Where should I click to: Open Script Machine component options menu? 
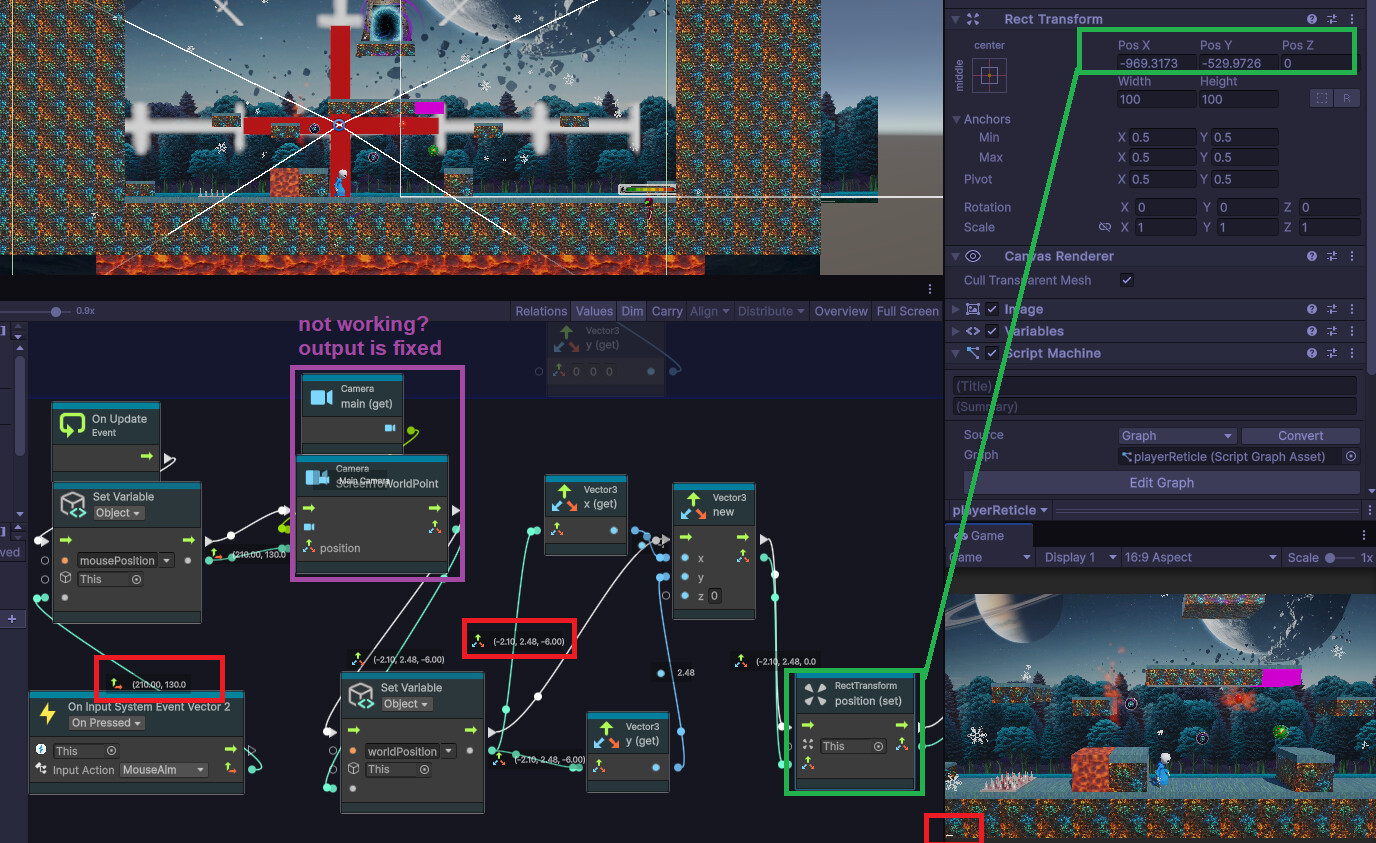[x=1353, y=353]
